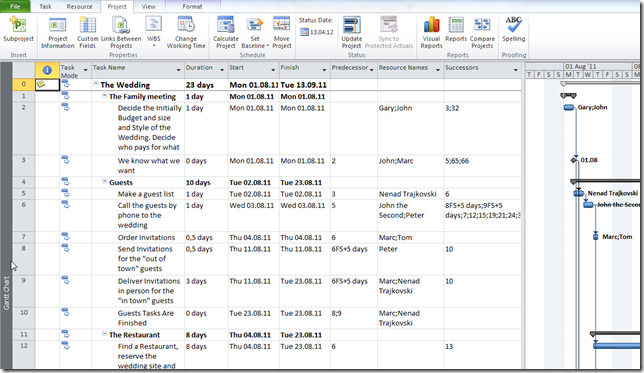Click Change Working Time icon
The image size is (644, 373).
(x=186, y=24)
